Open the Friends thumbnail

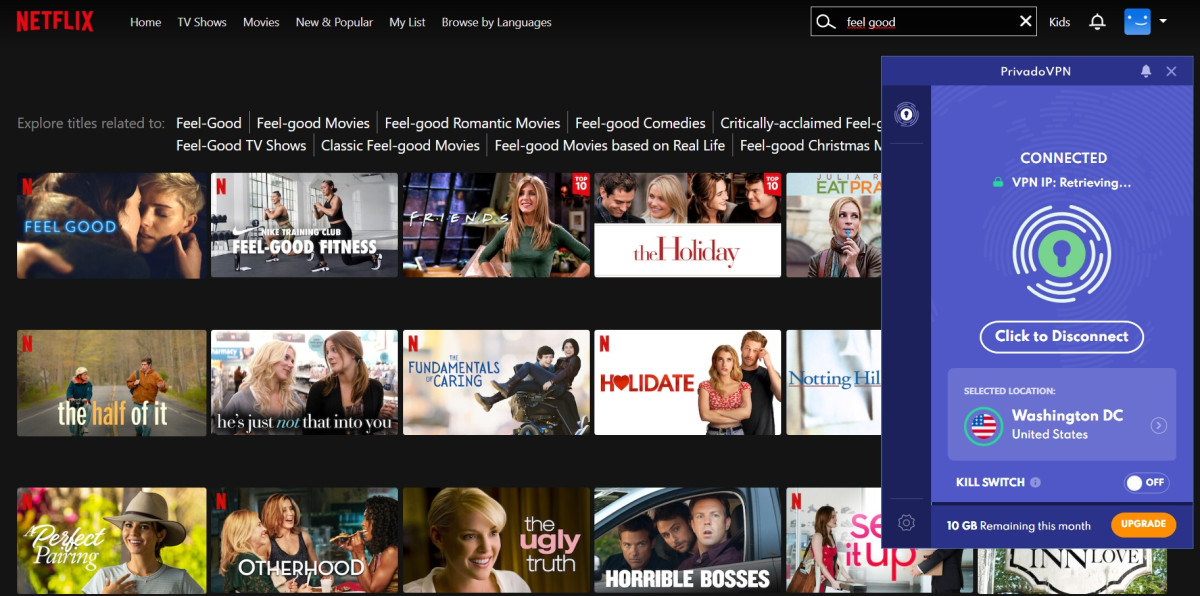(x=496, y=225)
